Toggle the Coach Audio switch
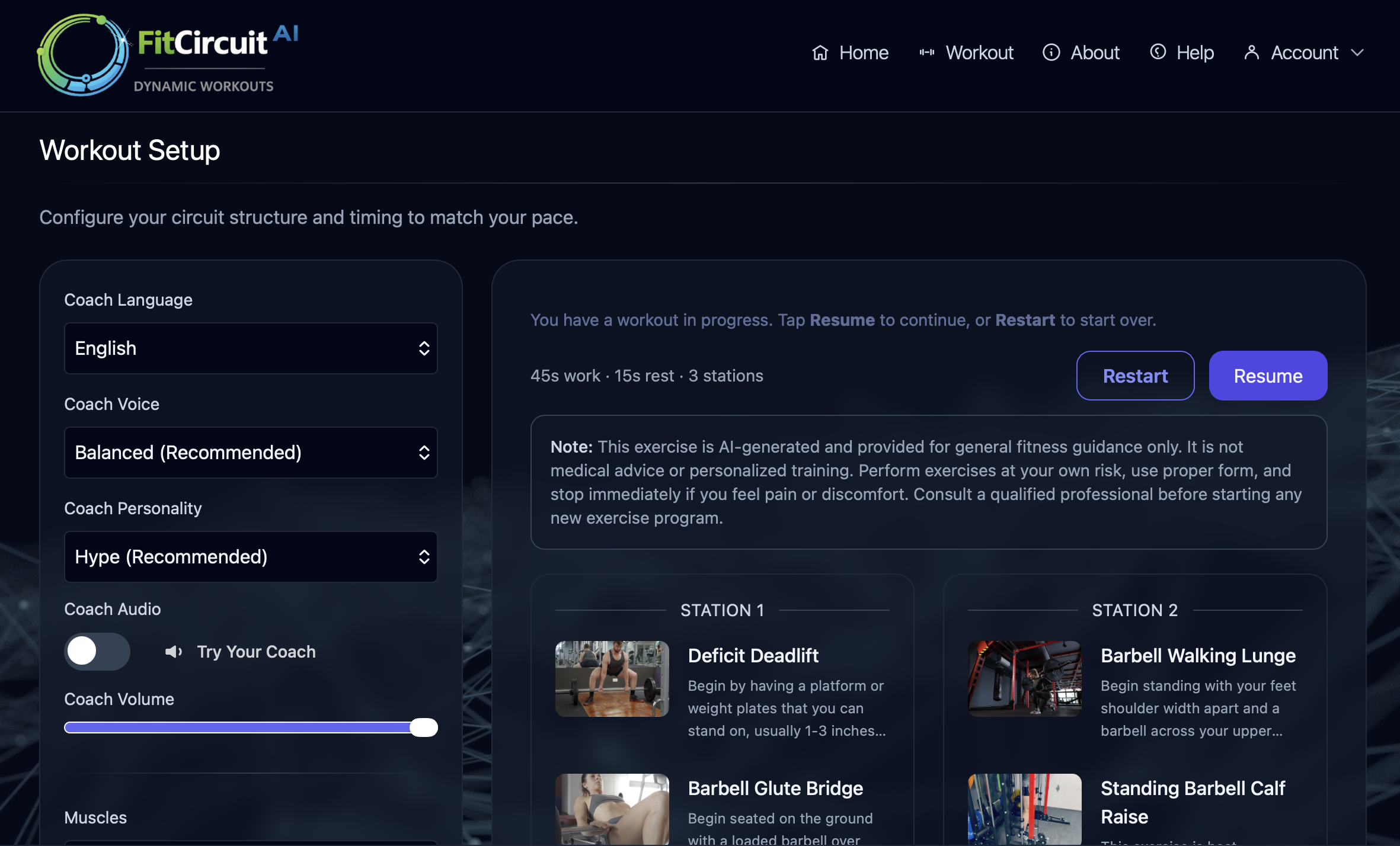The height and width of the screenshot is (846, 1400). pos(97,652)
